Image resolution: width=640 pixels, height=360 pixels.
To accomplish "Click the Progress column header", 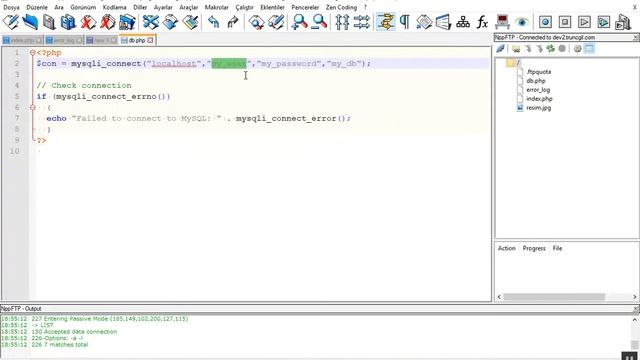I will (x=534, y=248).
